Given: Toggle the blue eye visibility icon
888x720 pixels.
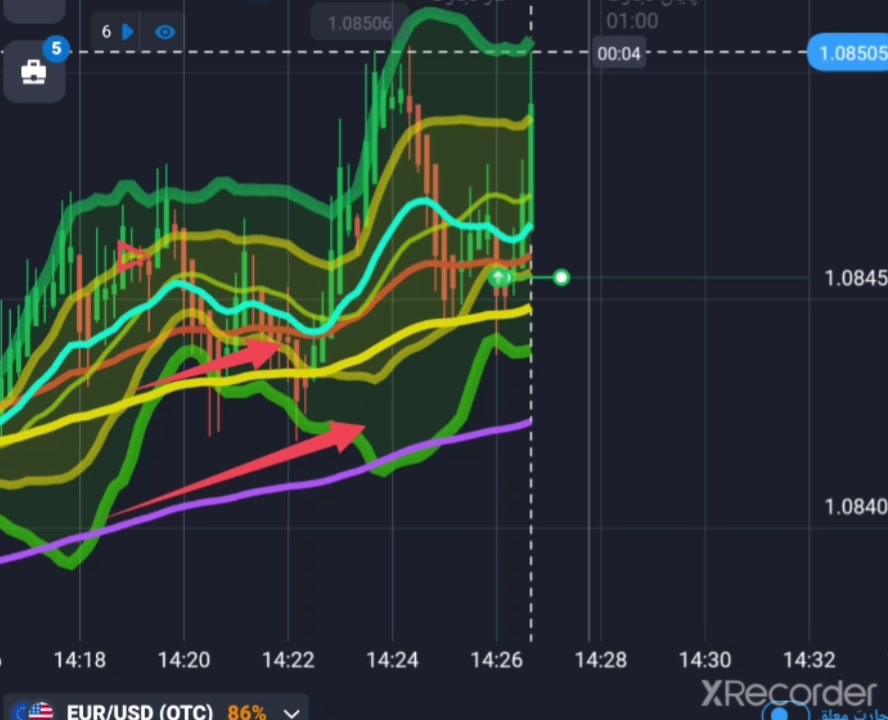Looking at the screenshot, I should click(x=165, y=32).
